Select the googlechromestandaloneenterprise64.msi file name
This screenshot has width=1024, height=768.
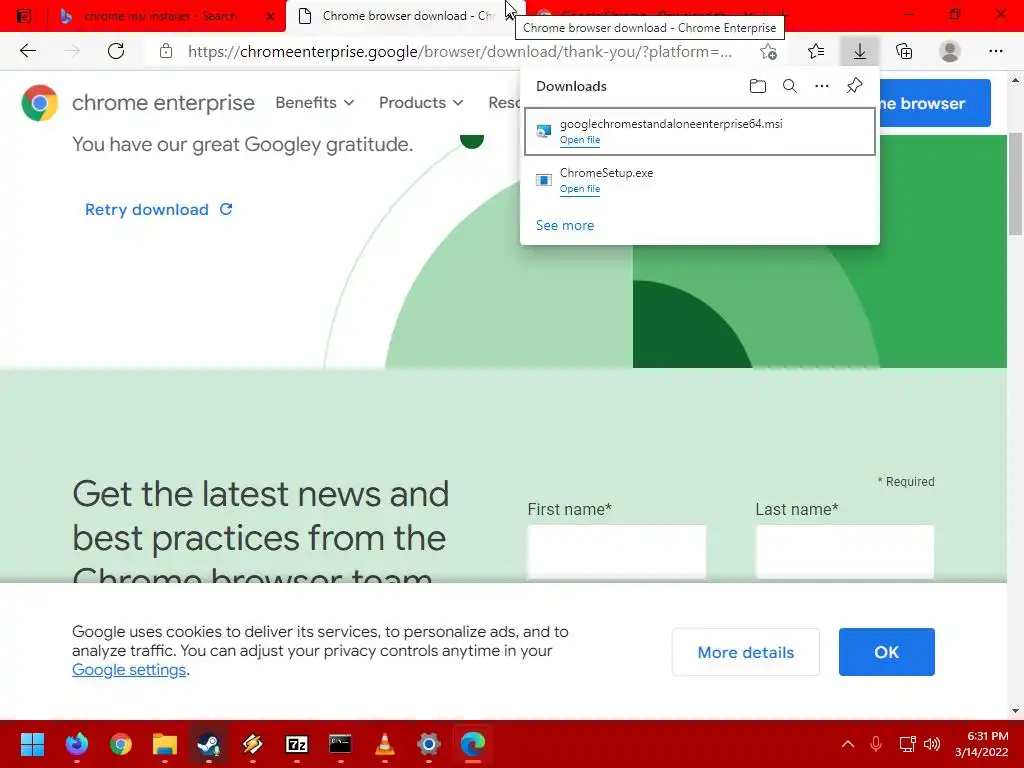click(671, 123)
